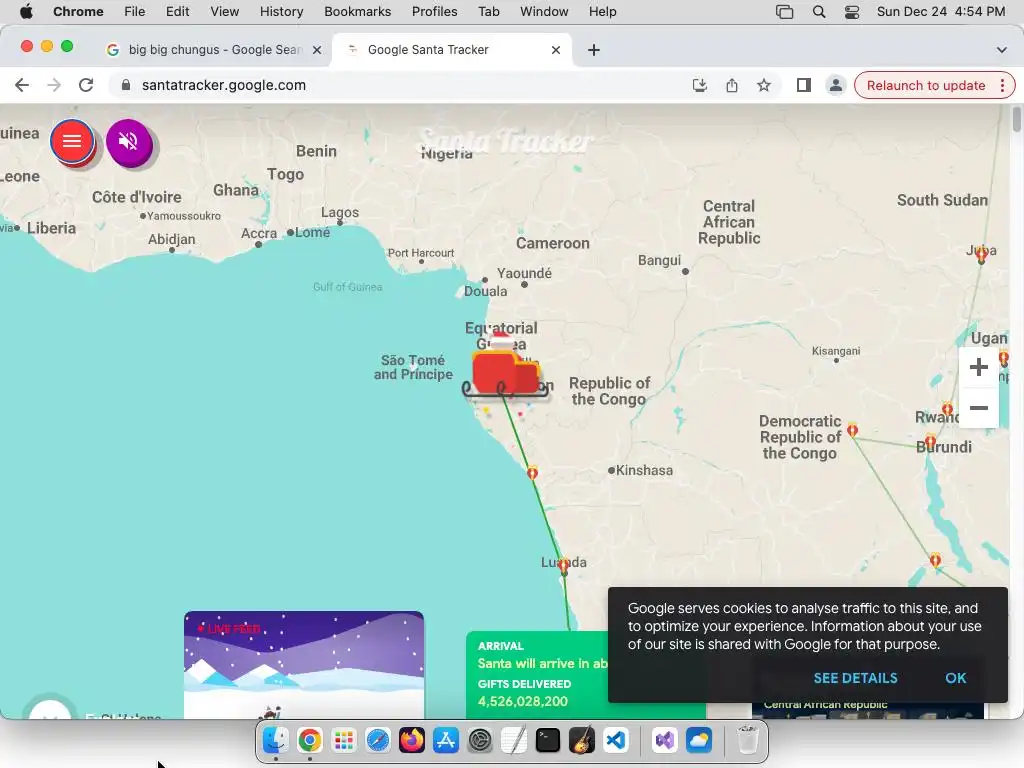Close the big big chungus tab

point(317,50)
